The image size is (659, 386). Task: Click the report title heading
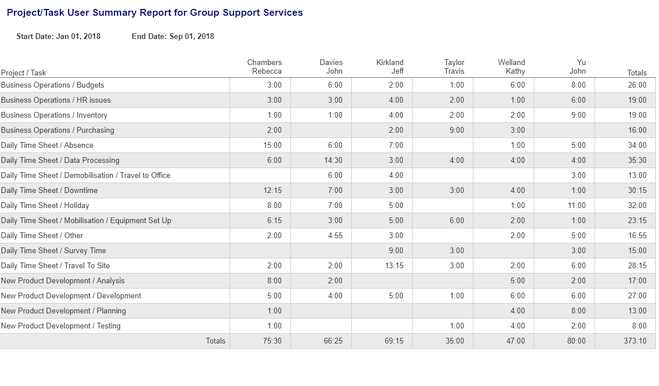click(x=155, y=13)
